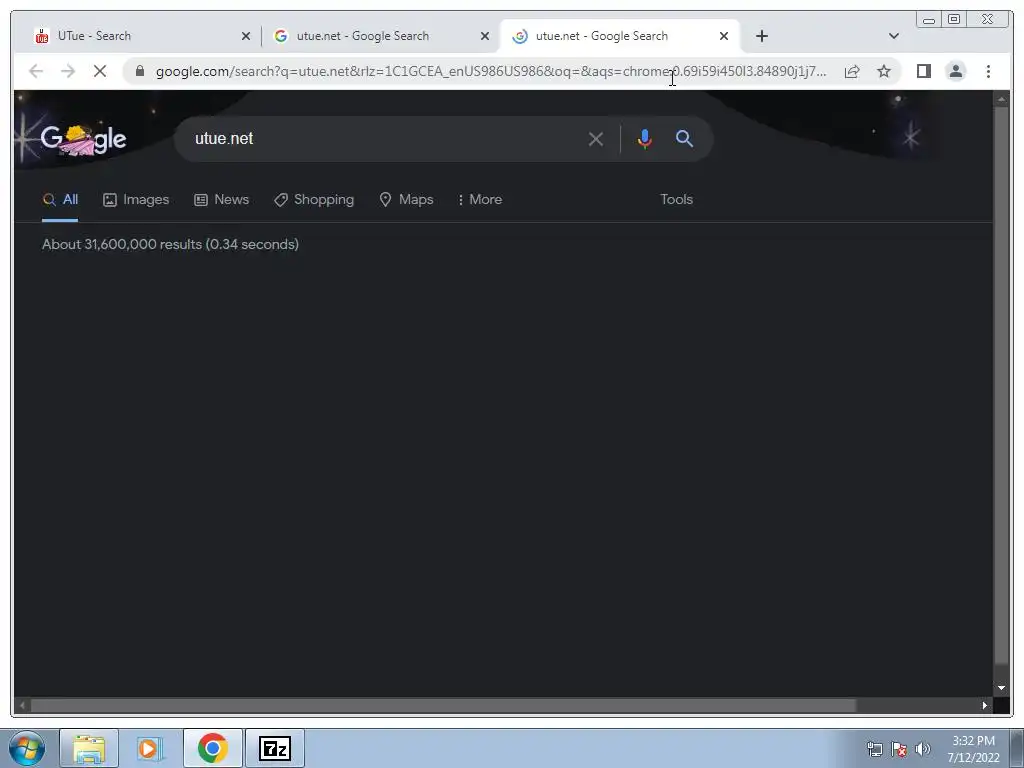Click the scroll right arrow
1024x768 pixels.
click(x=985, y=705)
